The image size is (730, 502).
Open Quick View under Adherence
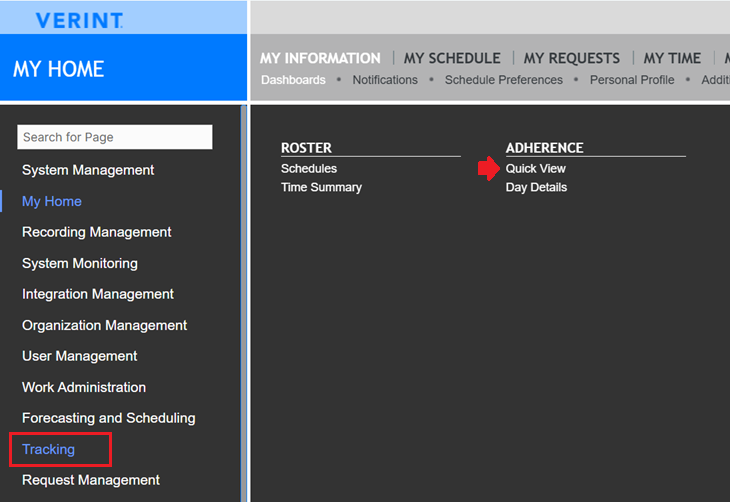tap(536, 169)
